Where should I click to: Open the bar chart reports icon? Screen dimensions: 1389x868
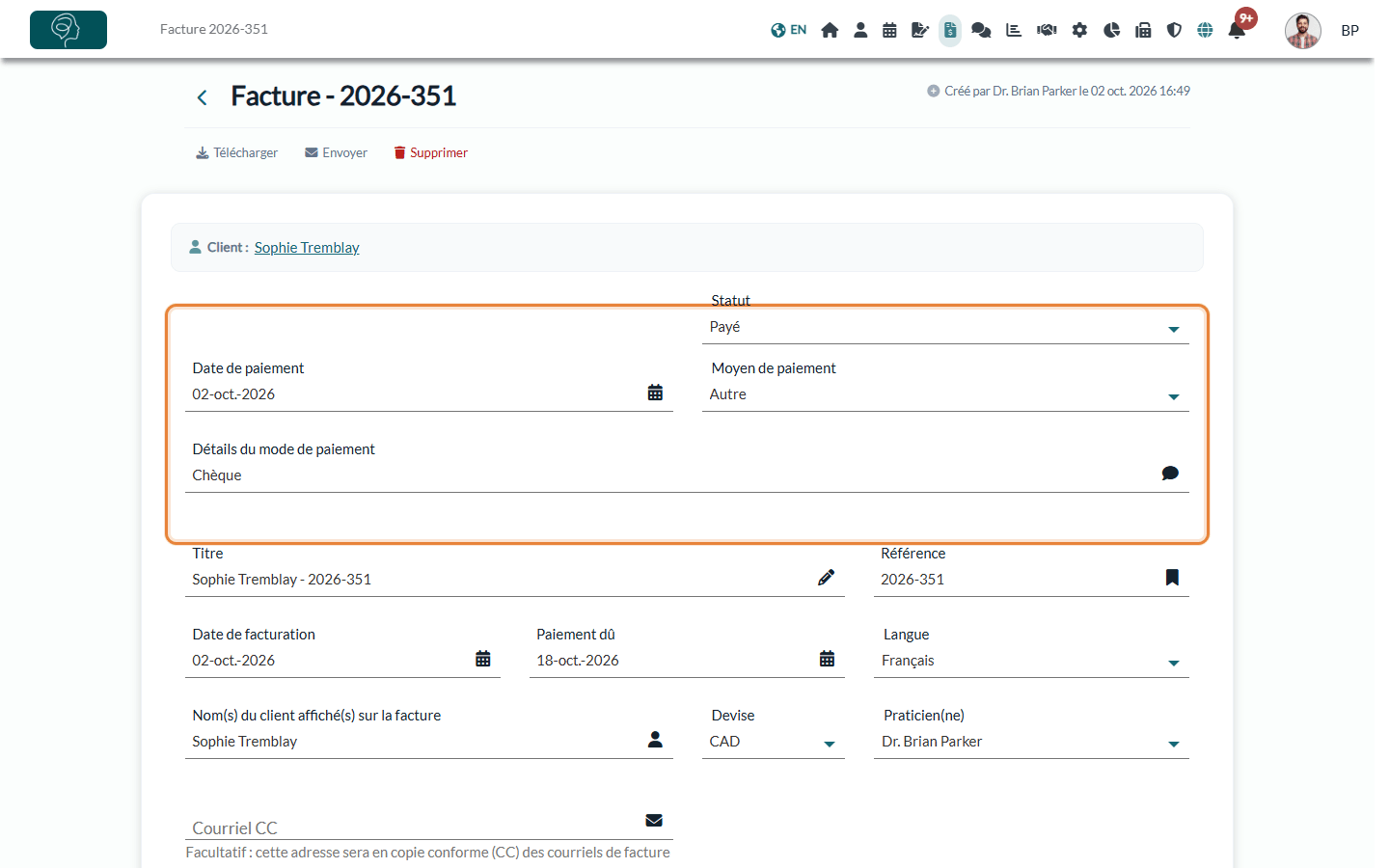(1014, 30)
